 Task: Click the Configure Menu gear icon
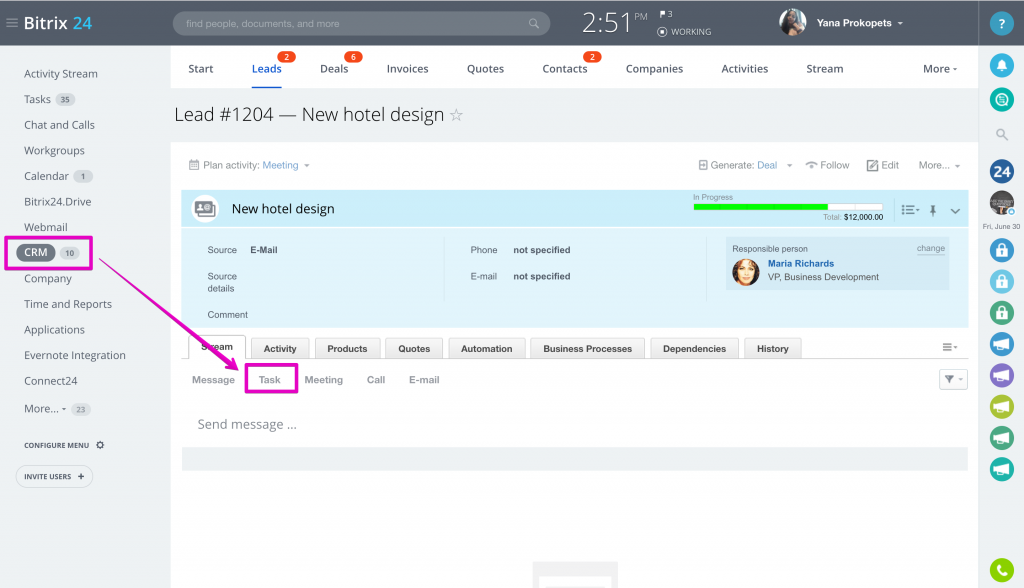(100, 445)
